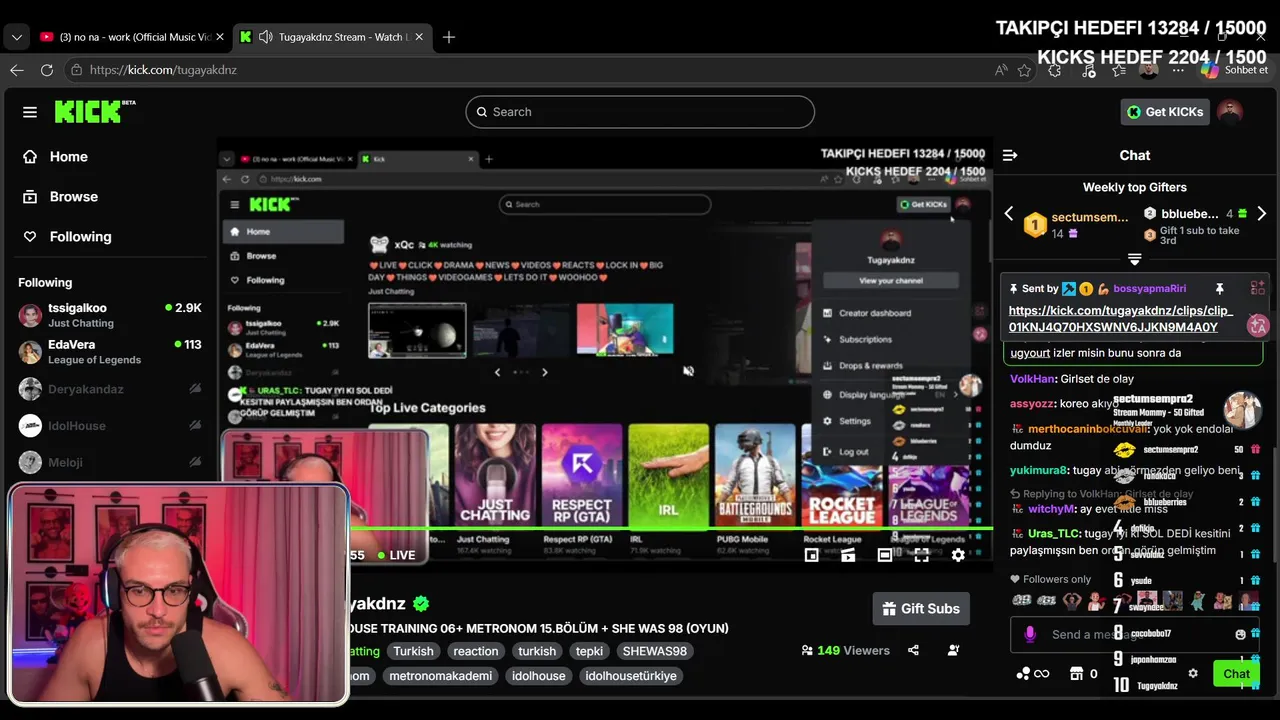Open the tab search dropdown chevron
The image size is (1280, 720).
(16, 37)
